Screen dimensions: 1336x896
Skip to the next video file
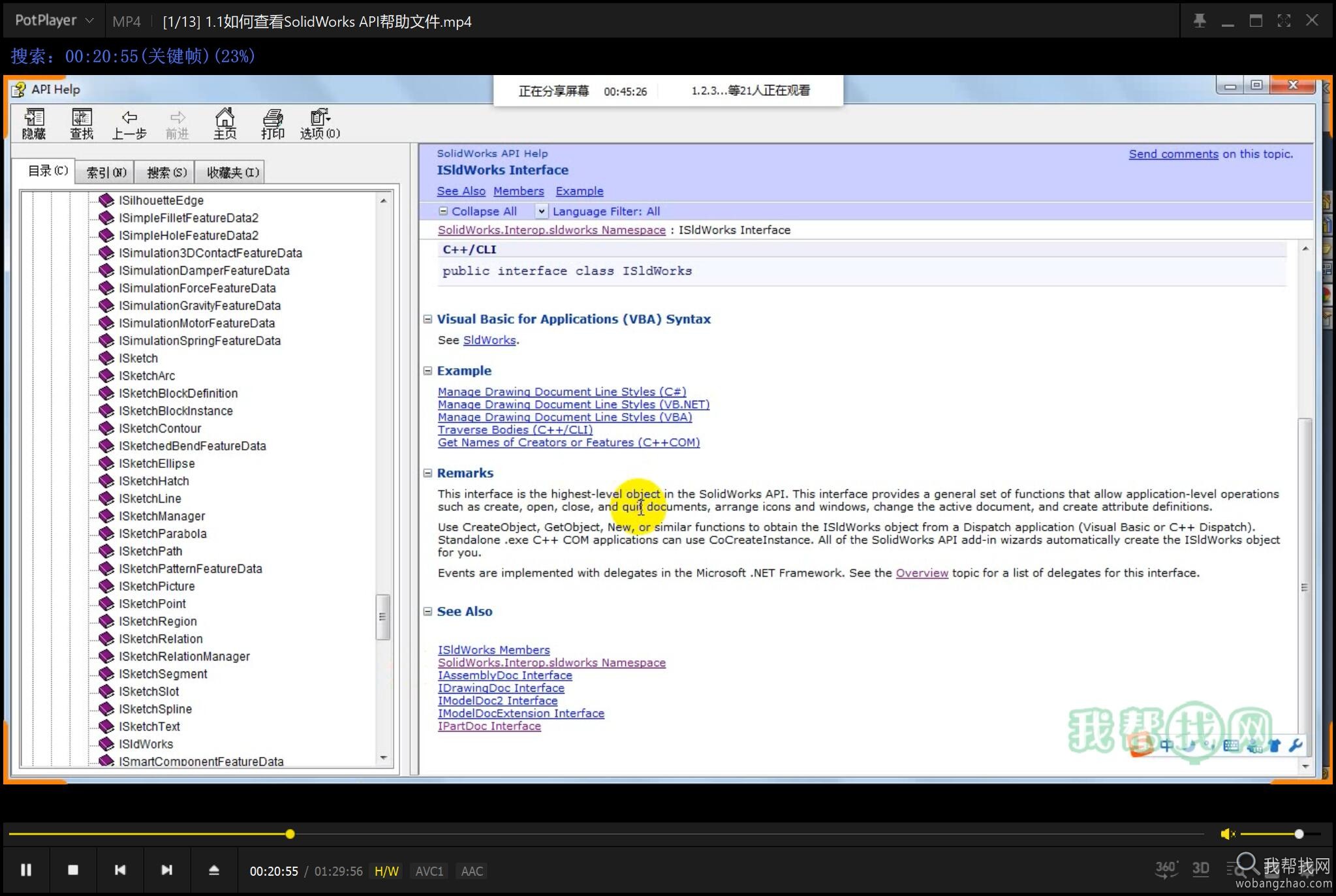167,870
